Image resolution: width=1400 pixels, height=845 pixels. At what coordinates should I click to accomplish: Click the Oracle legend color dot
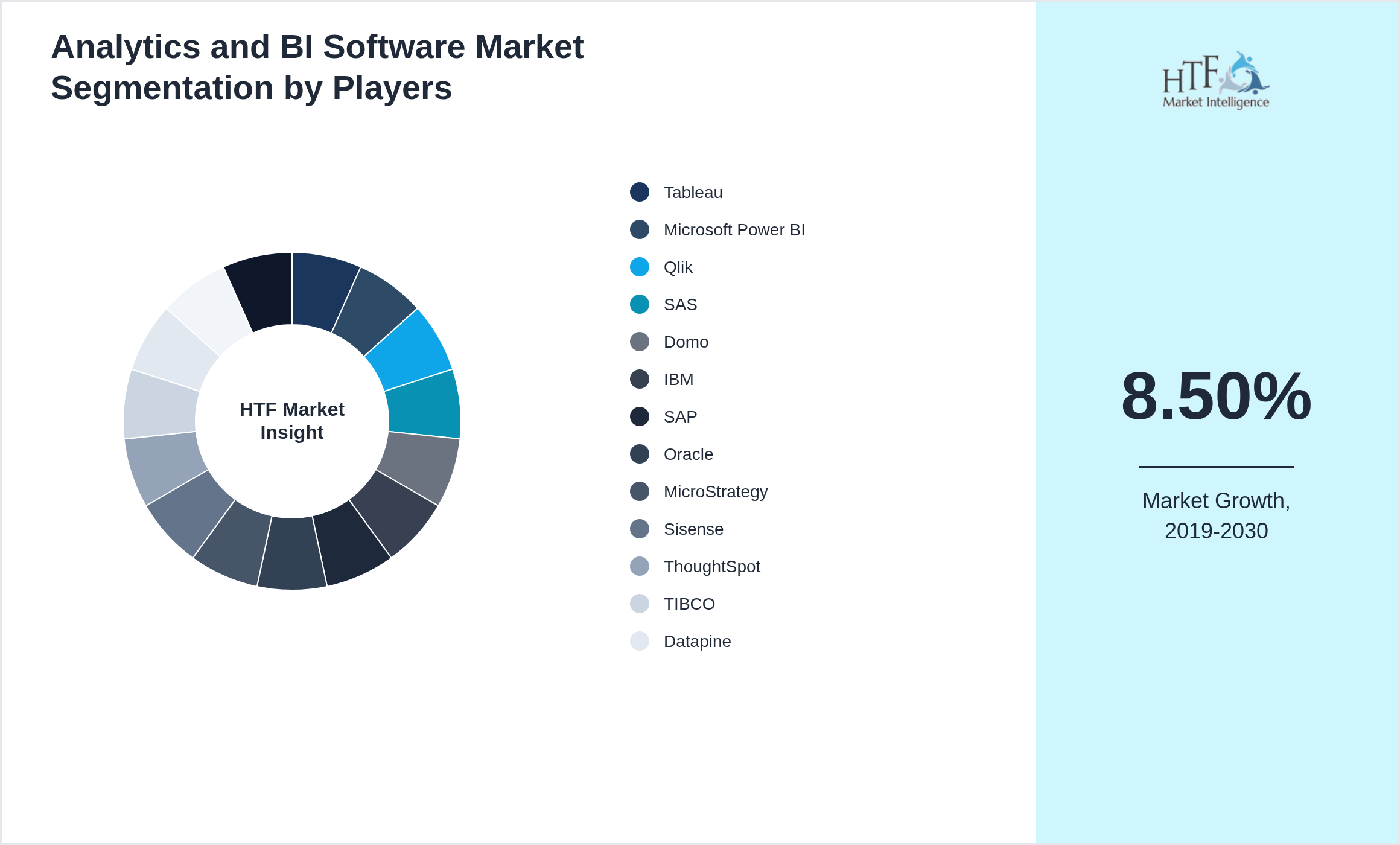(640, 454)
